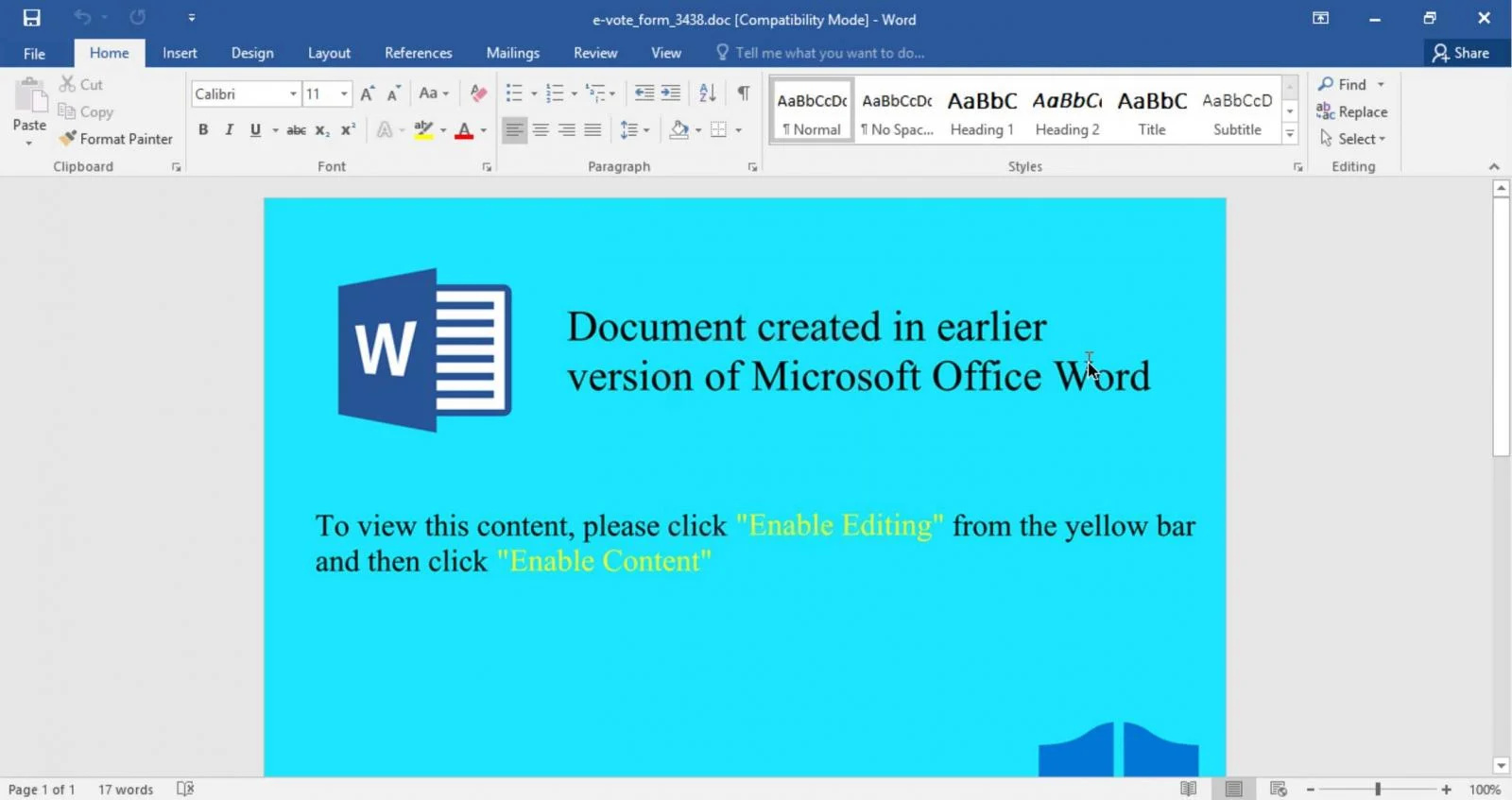This screenshot has height=800, width=1512.
Task: Open the Calibri font name dropdown
Action: point(293,94)
